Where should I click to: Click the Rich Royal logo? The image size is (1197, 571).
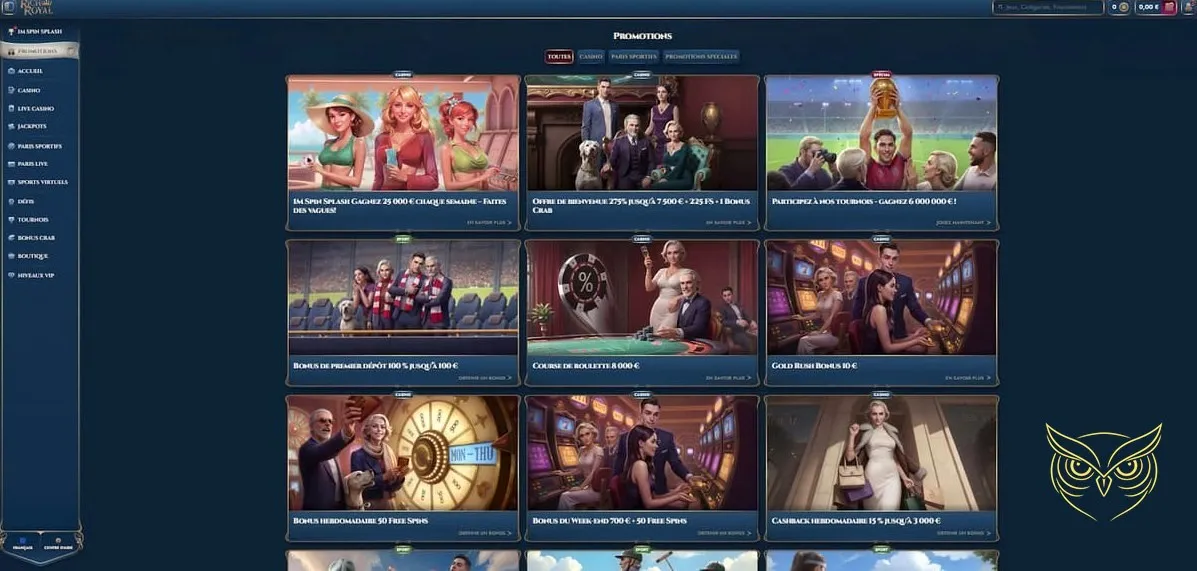click(36, 7)
